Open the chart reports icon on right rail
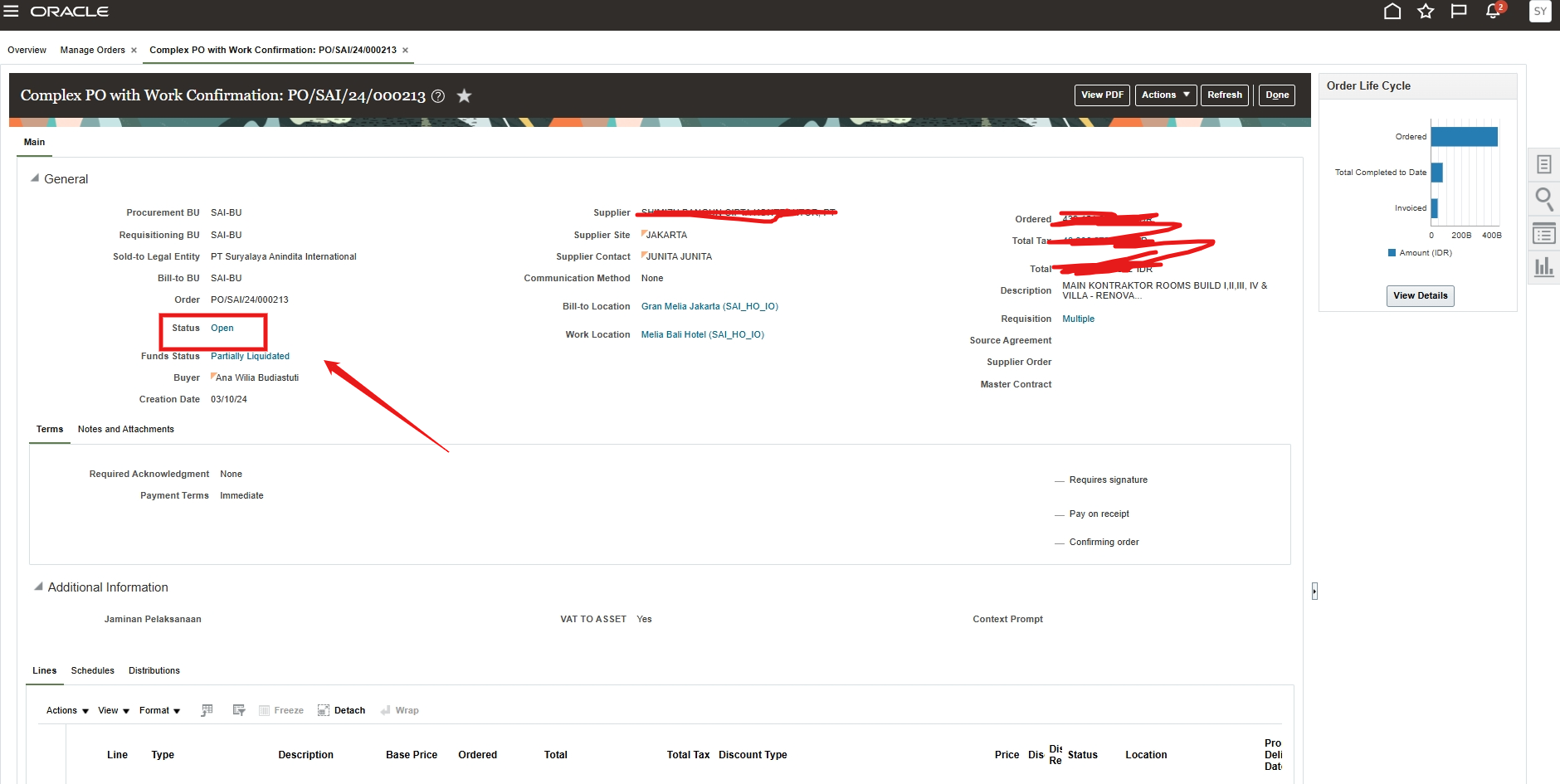 pos(1543,268)
